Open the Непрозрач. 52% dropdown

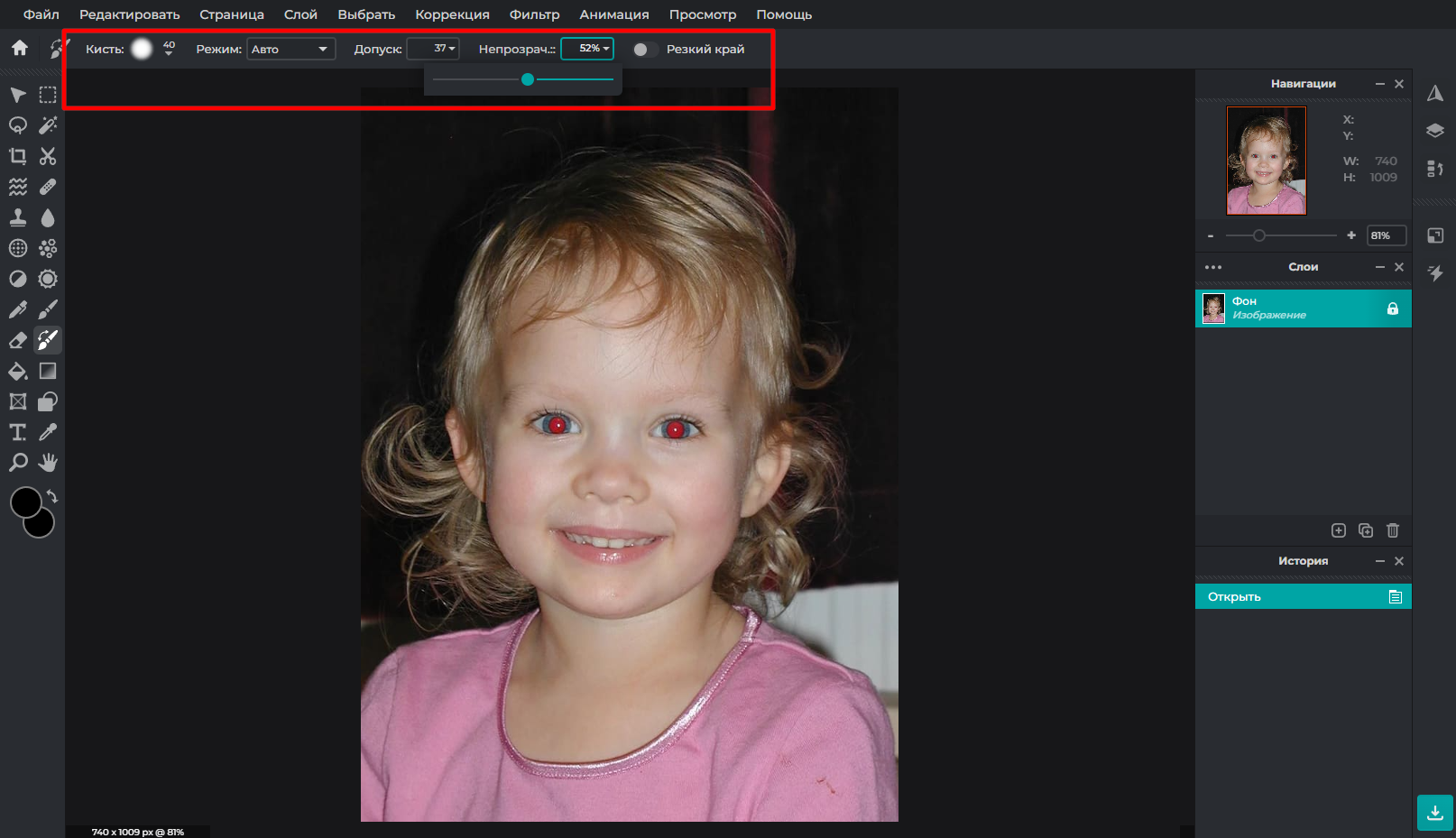[x=587, y=49]
